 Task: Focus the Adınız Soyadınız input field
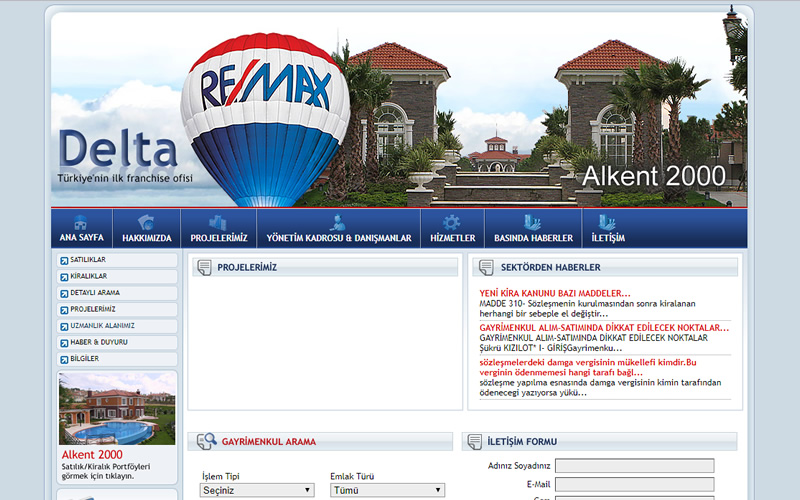[635, 466]
